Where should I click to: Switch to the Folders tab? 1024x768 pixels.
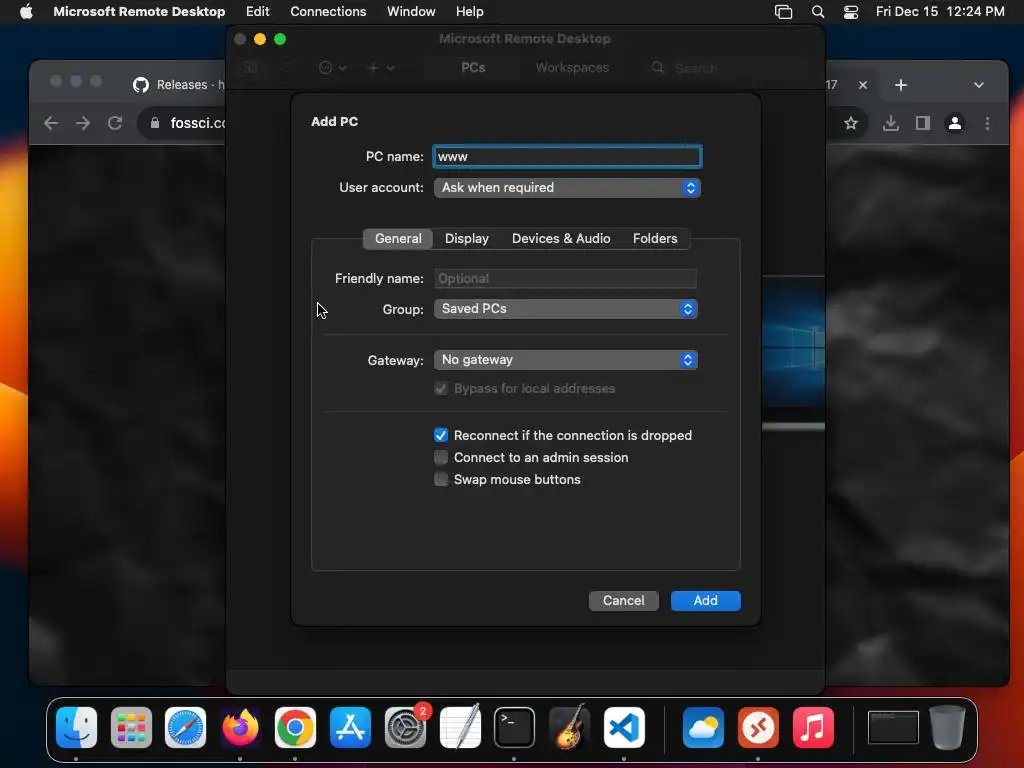pyautogui.click(x=655, y=238)
